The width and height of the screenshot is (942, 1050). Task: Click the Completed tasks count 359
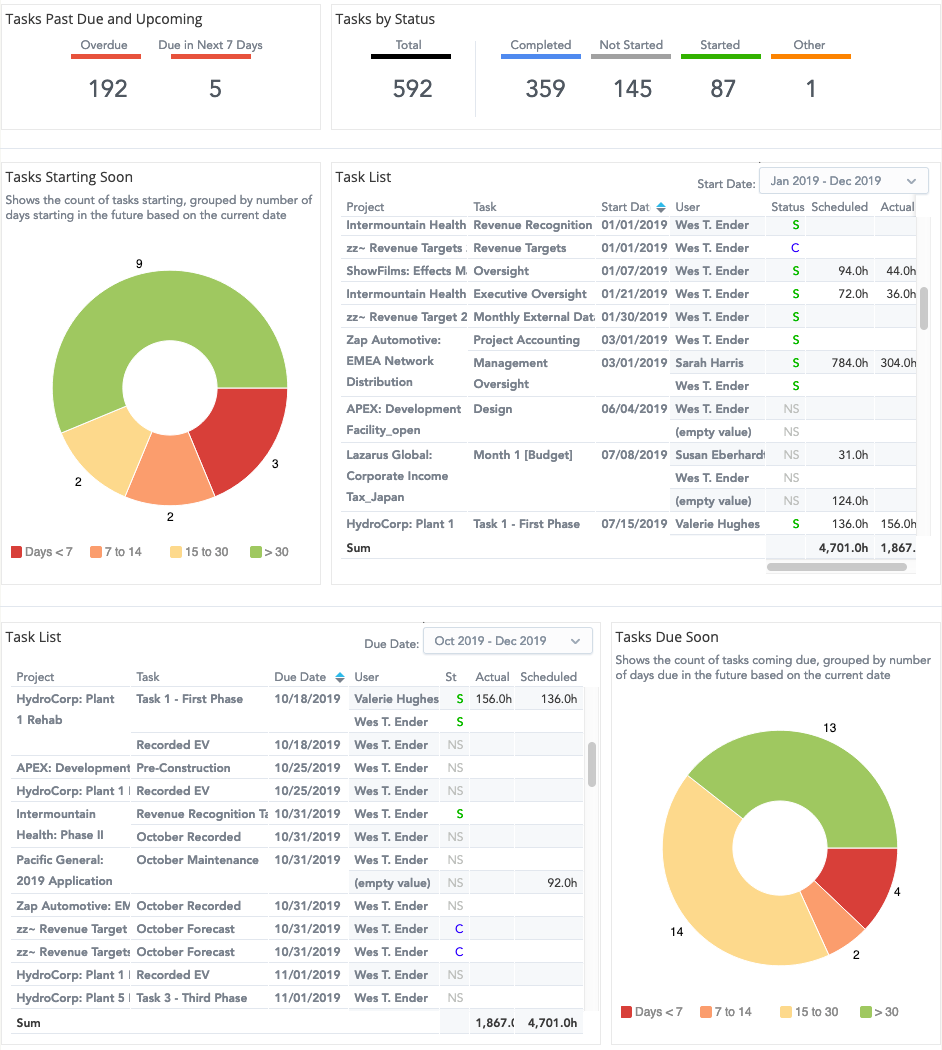[x=545, y=88]
